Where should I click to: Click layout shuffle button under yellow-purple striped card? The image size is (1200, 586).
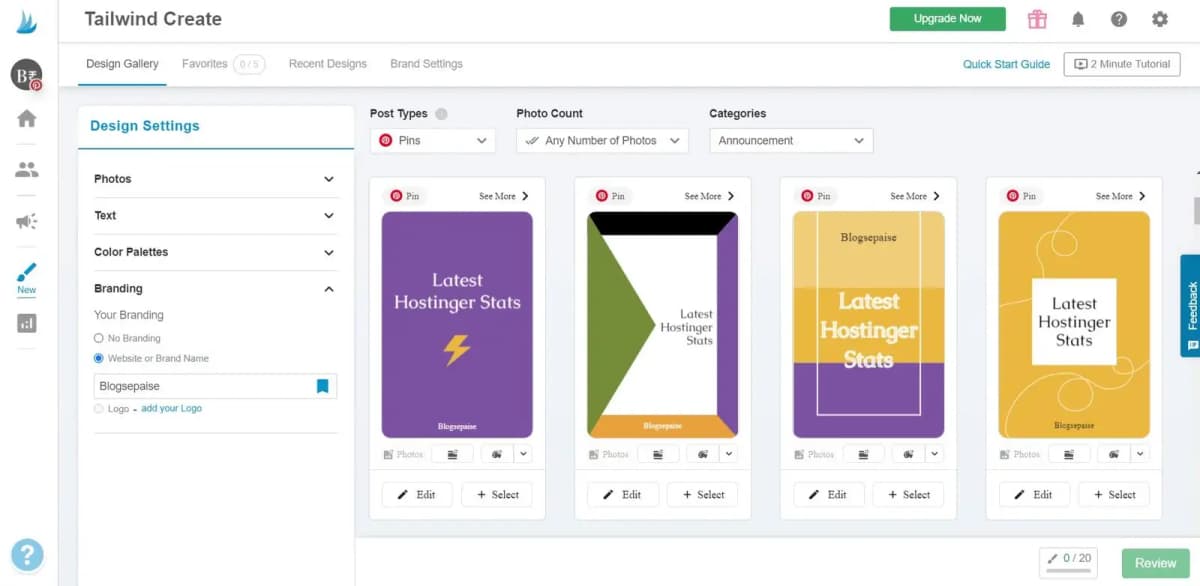(x=863, y=454)
